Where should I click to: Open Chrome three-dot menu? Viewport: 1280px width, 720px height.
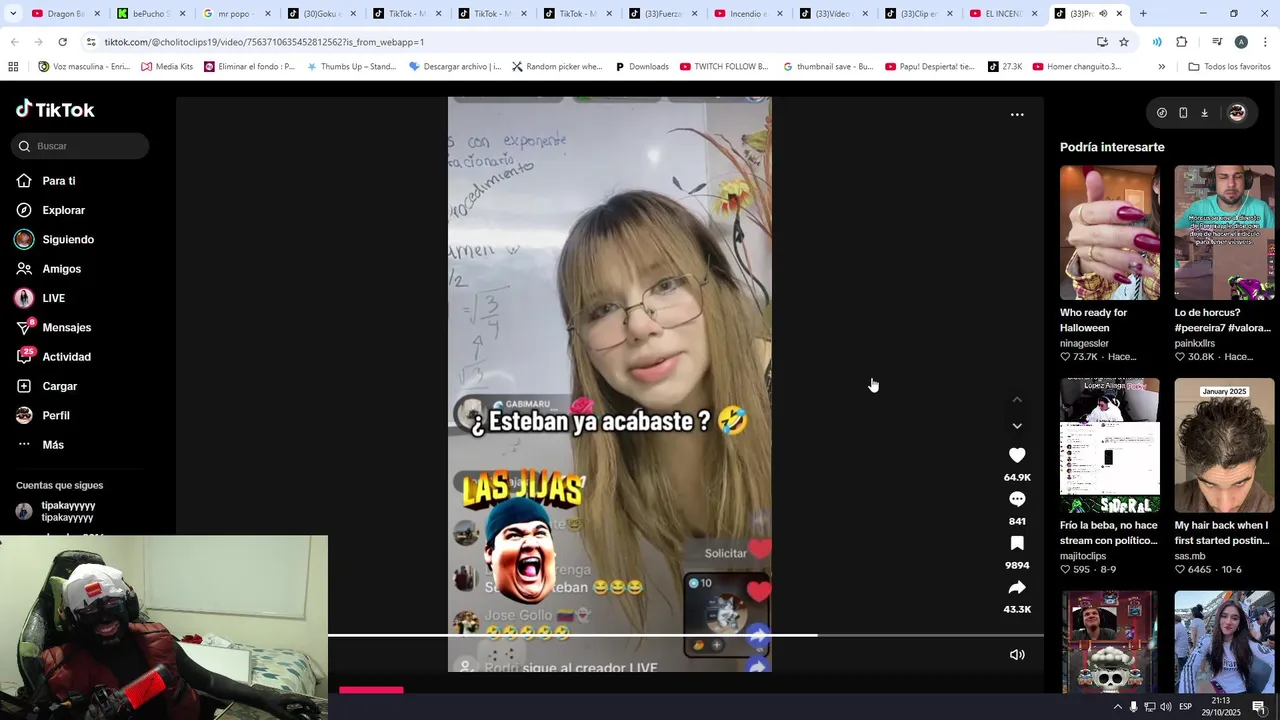pos(1265,42)
